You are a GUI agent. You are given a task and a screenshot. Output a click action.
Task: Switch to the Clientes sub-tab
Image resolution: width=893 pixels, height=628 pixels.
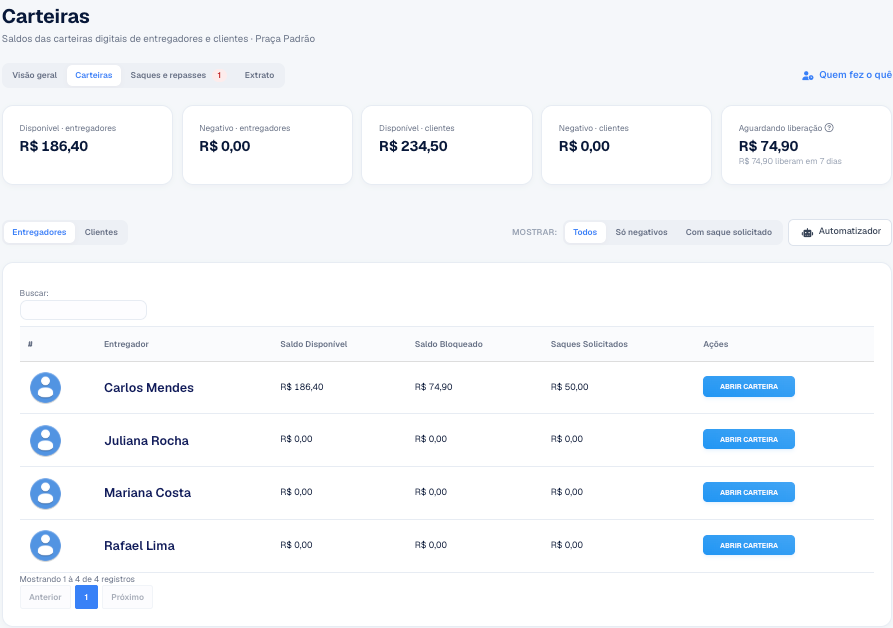coord(101,232)
